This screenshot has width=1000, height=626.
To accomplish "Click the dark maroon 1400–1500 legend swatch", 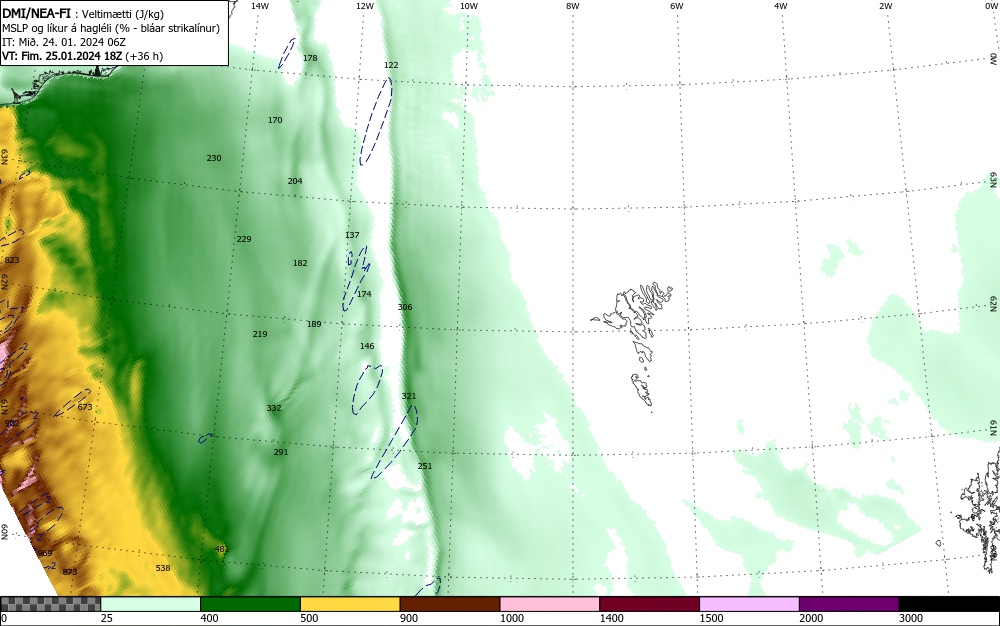I will (x=649, y=604).
